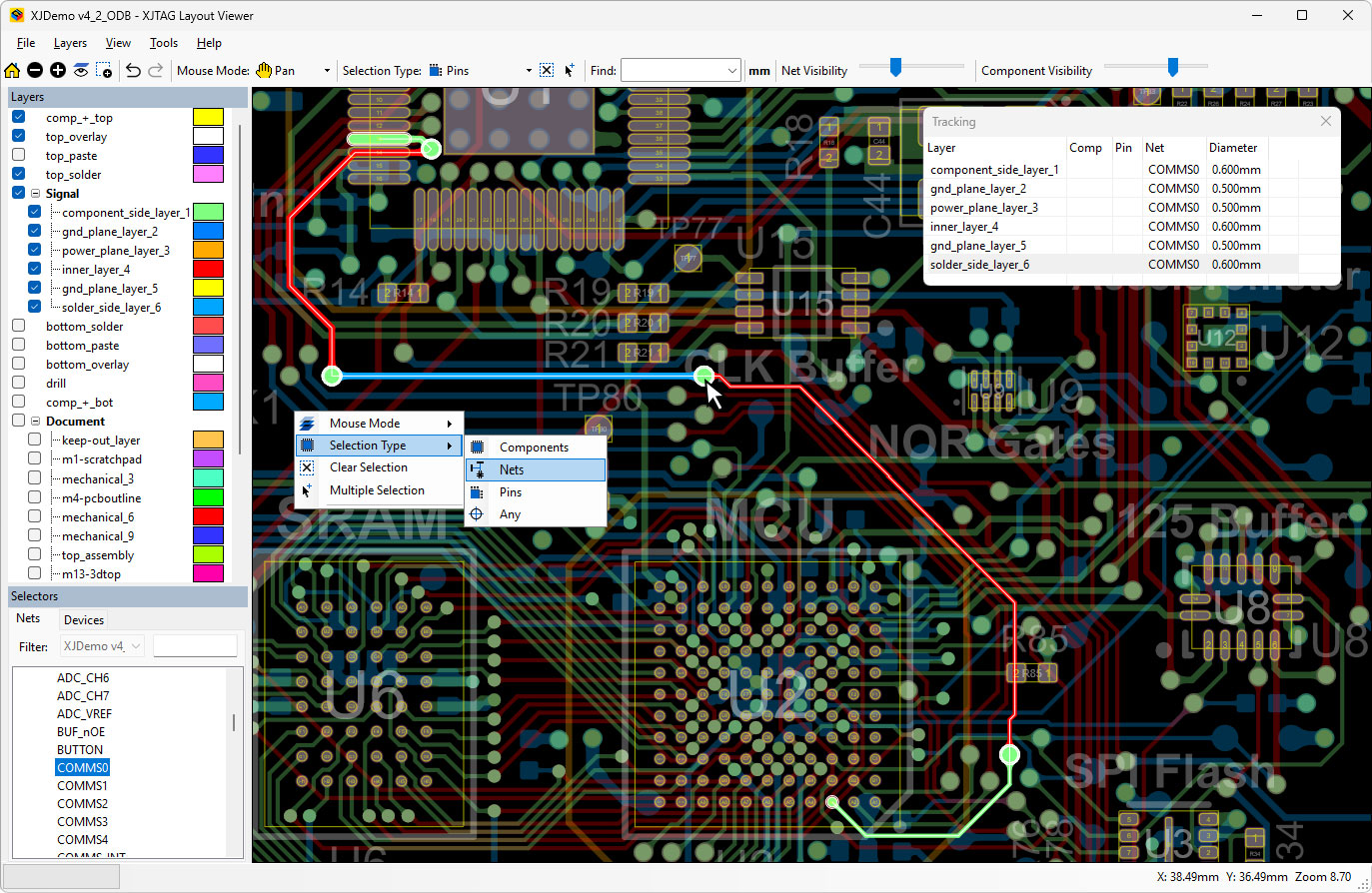Click the clear selection toolbar icon
The width and height of the screenshot is (1372, 893).
tap(547, 70)
